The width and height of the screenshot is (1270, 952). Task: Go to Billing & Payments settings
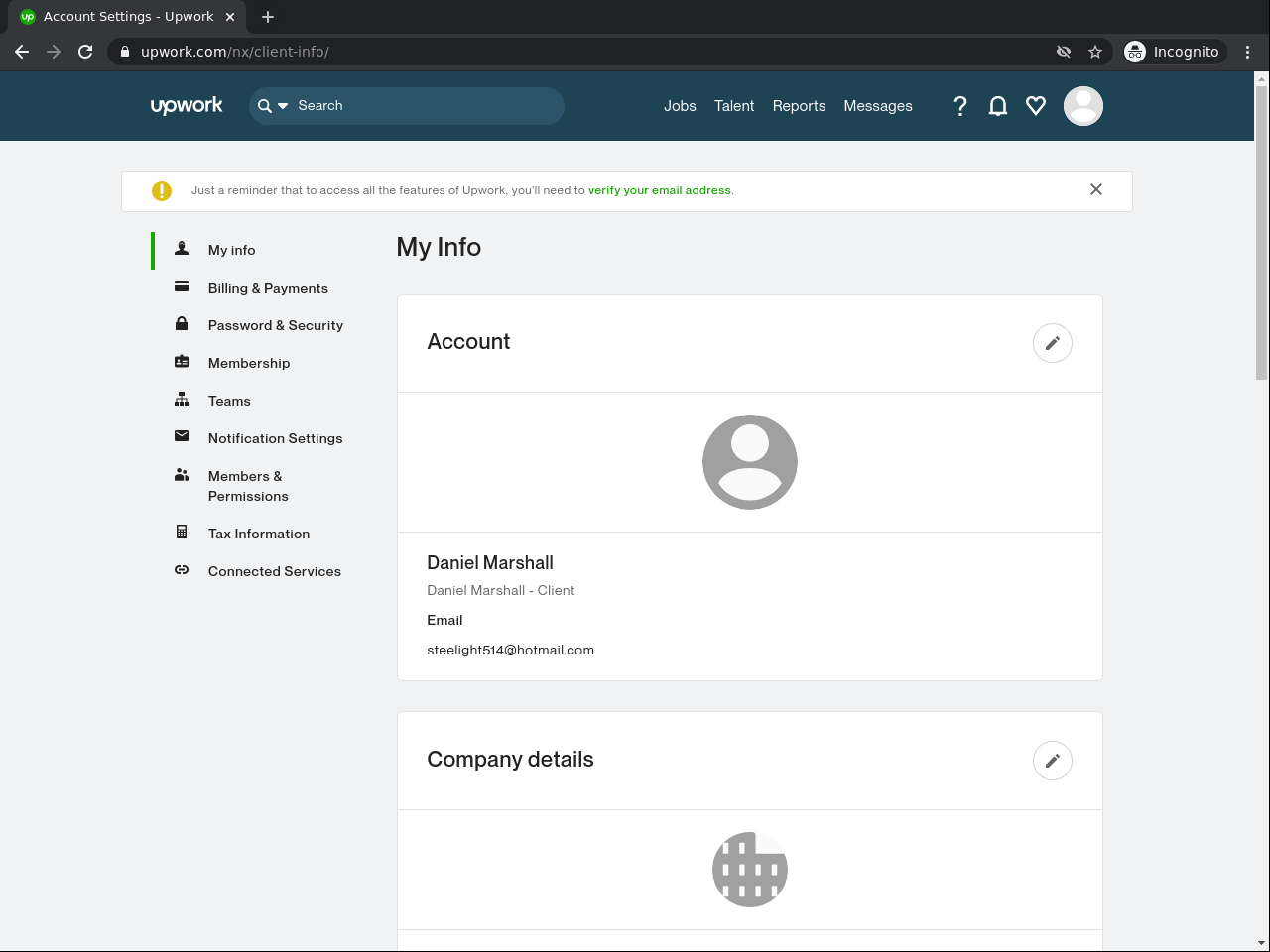point(268,288)
